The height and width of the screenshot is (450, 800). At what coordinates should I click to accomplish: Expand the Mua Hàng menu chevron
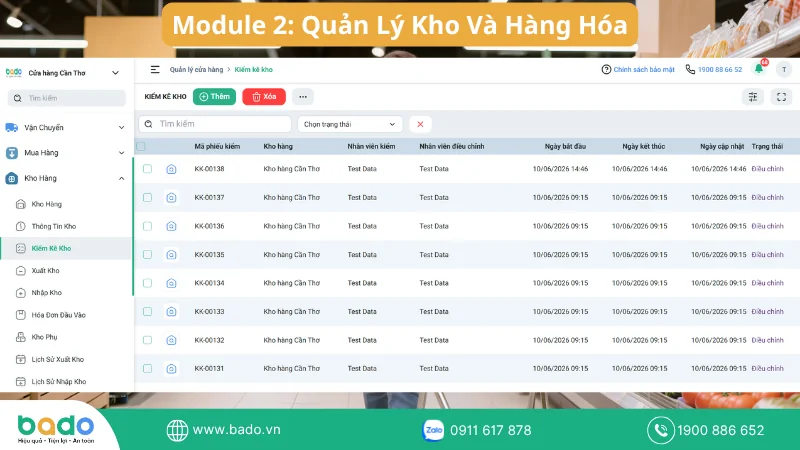121,153
